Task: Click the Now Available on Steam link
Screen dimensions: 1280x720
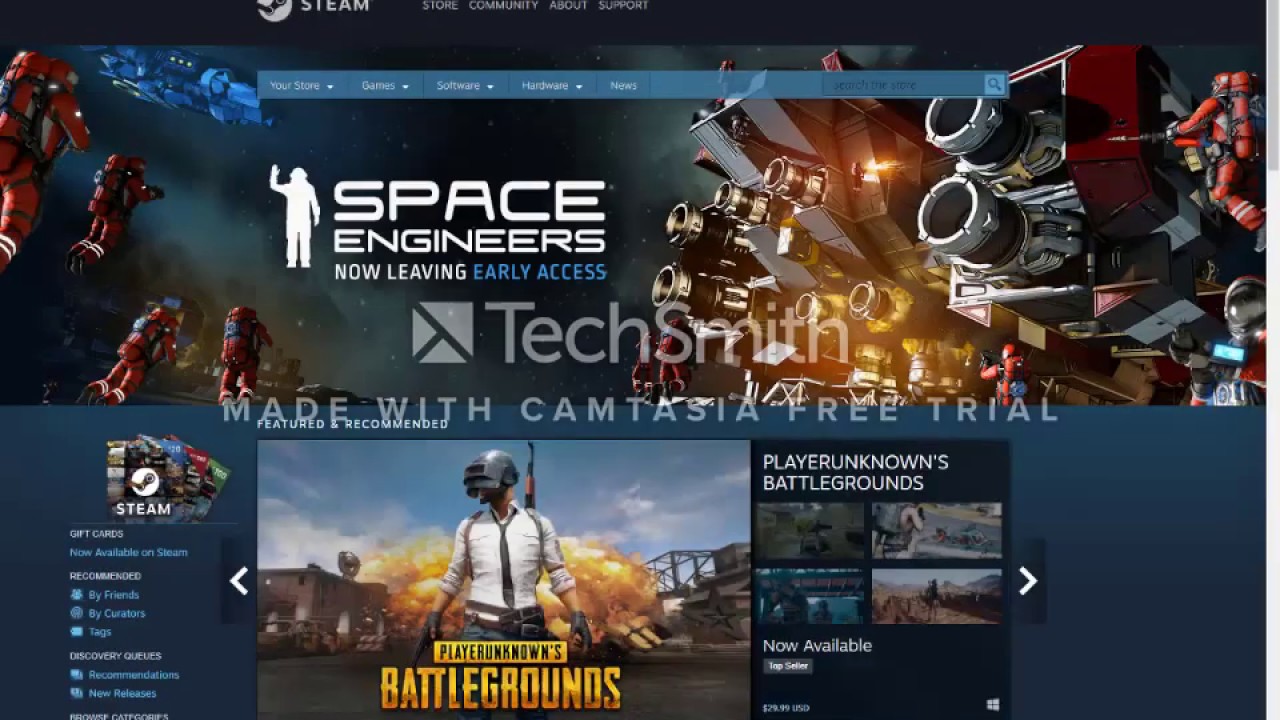Action: (128, 552)
